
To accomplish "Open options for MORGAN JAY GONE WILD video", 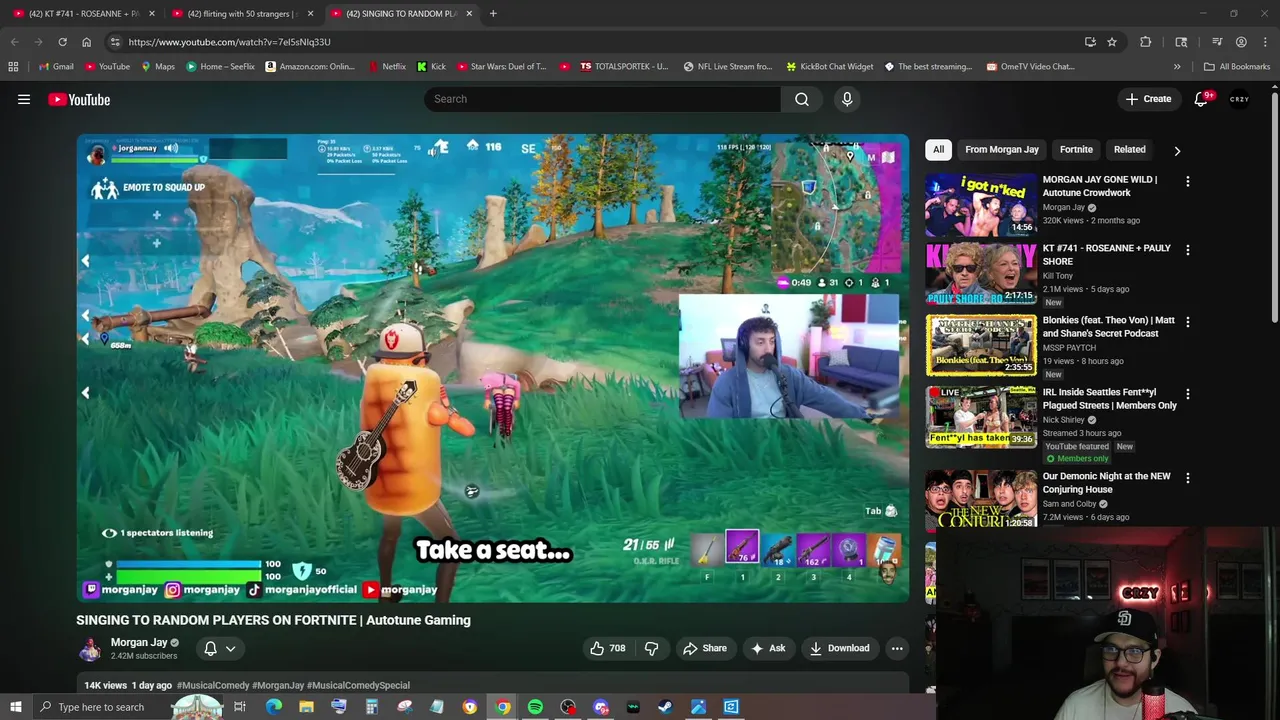I will pos(1187,182).
